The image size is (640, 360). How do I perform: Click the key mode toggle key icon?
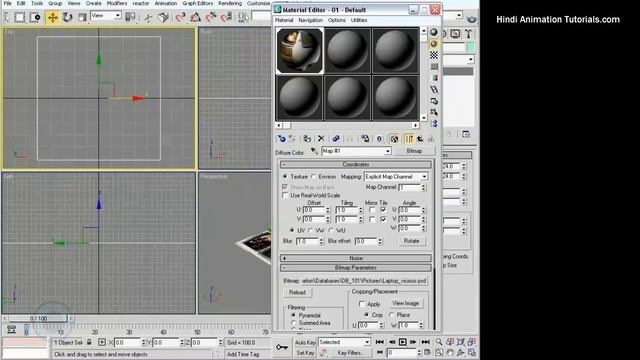282,347
